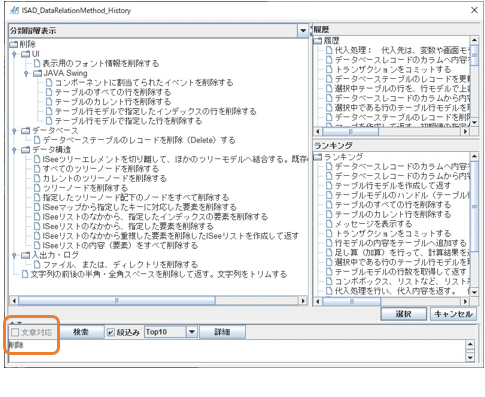Select テーブルモデルのハンドル row in ランキング

402,195
